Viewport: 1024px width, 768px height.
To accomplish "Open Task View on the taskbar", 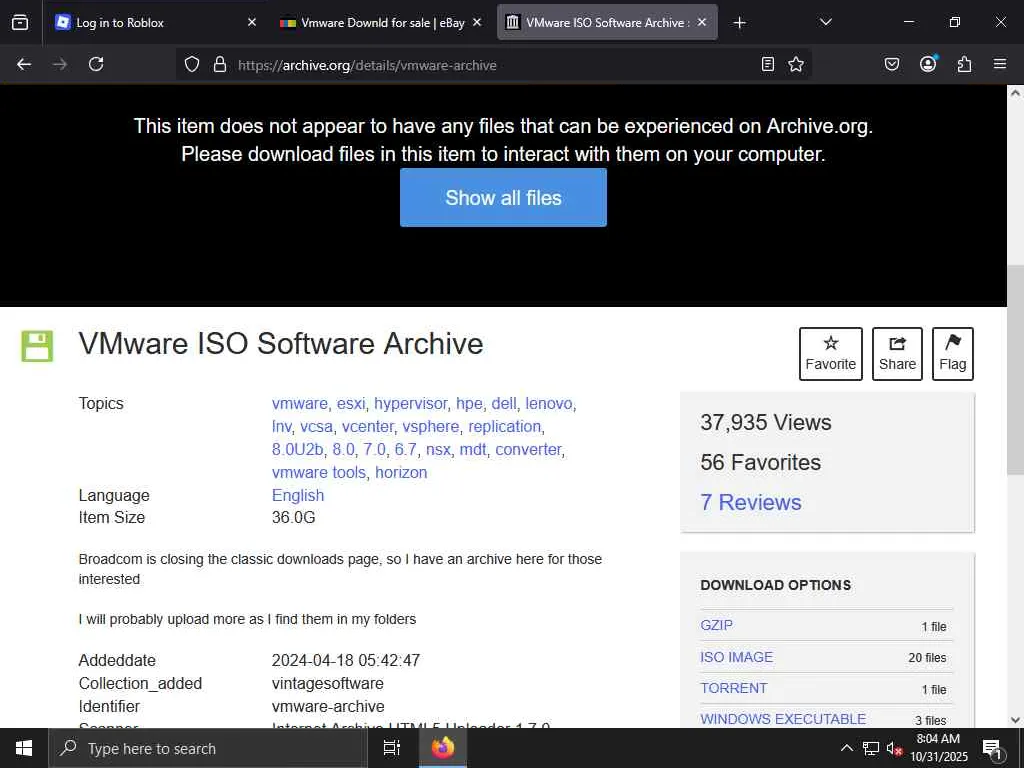I will tap(391, 748).
